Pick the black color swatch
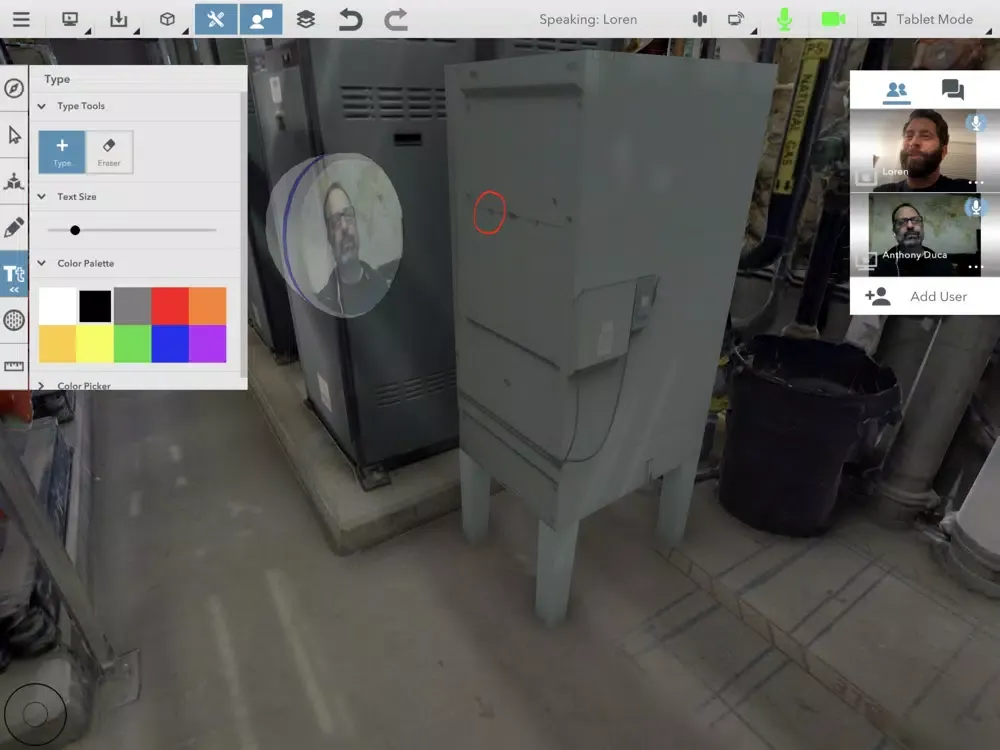Screen dimensions: 1000x750 coord(95,306)
